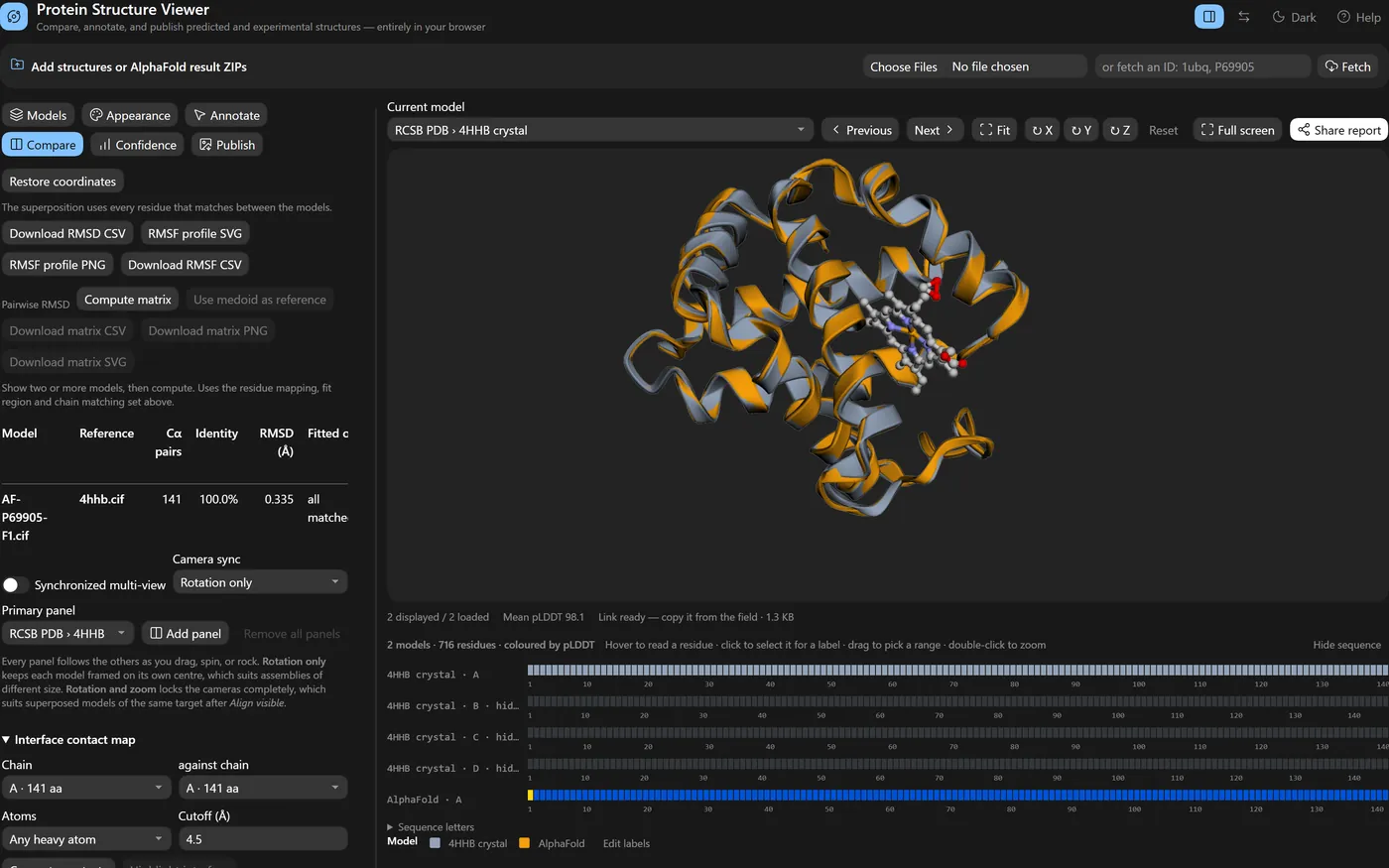Image resolution: width=1389 pixels, height=868 pixels.
Task: Click Add panel button
Action: tap(186, 633)
